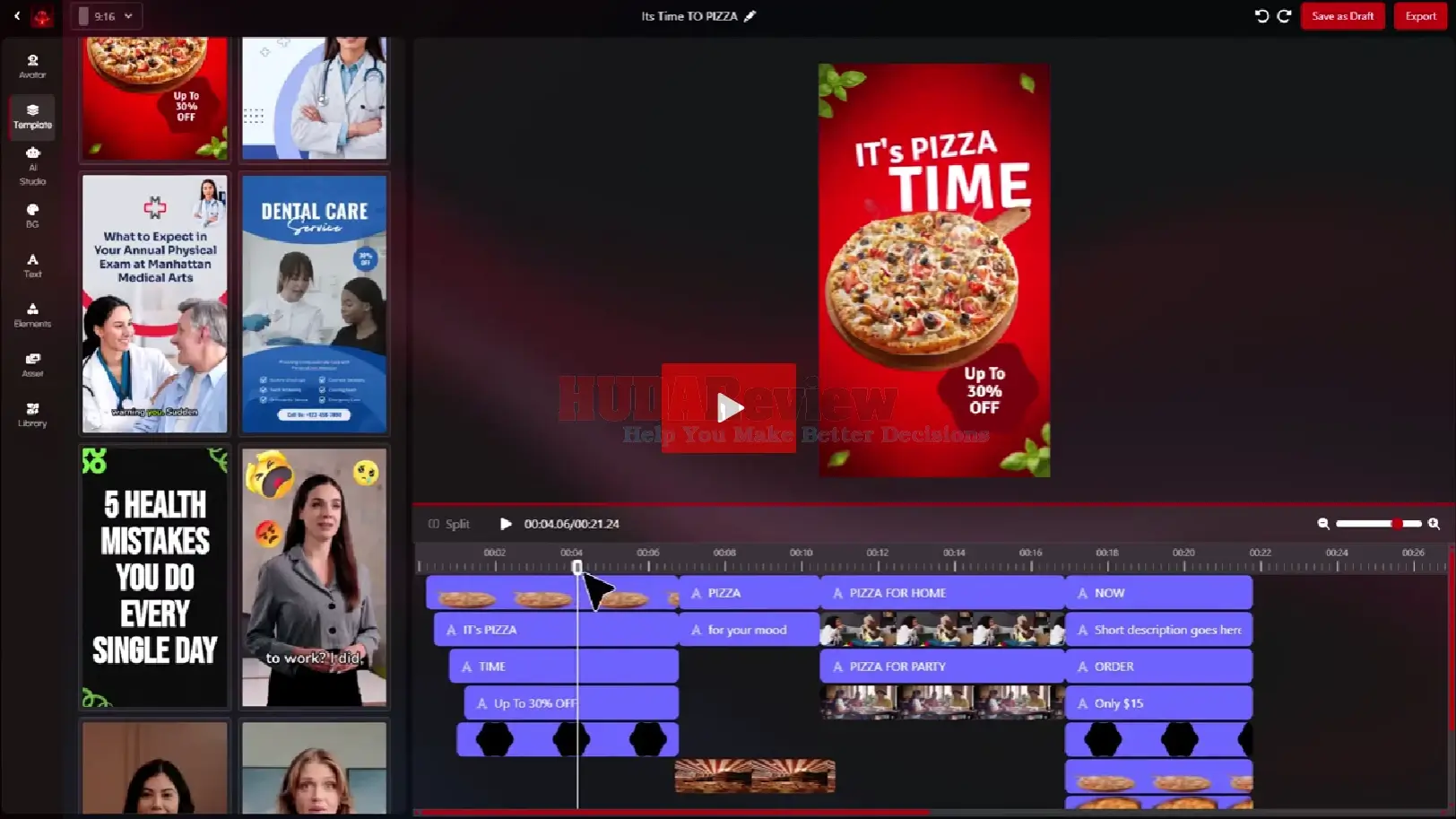1456x819 pixels.
Task: Select the first pizza image clip
Action: (x=552, y=593)
